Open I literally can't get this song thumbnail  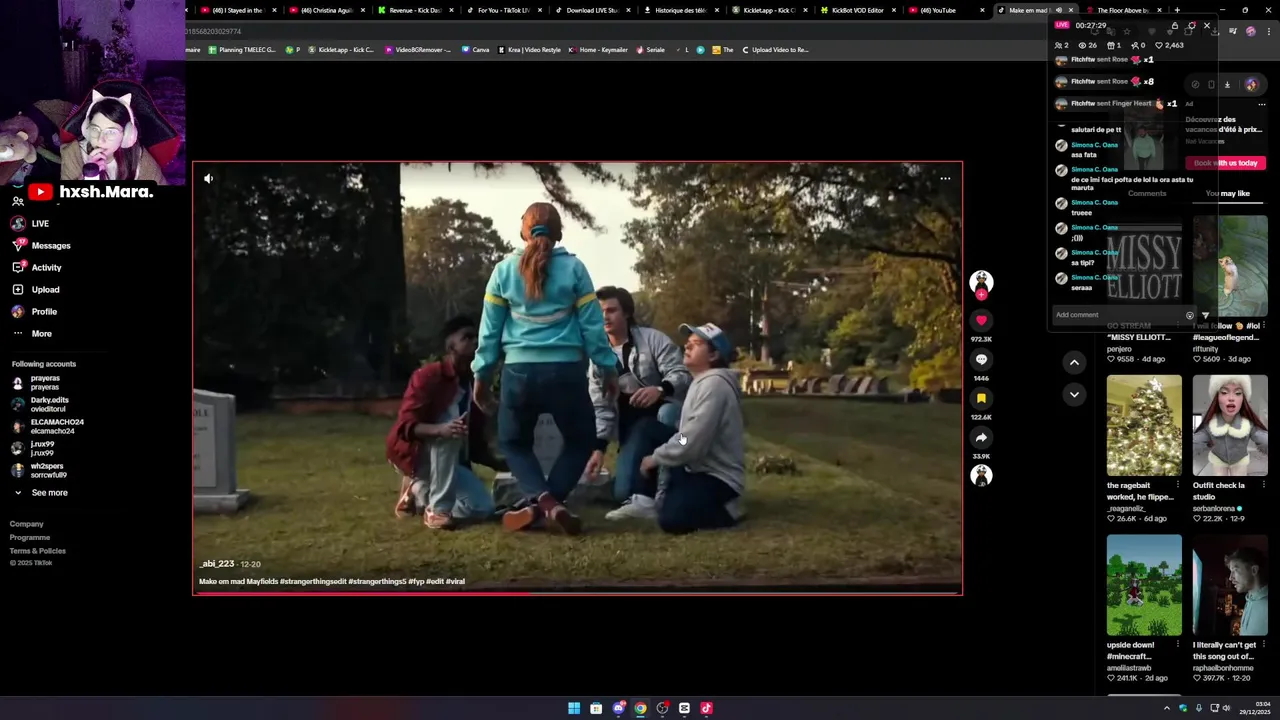click(1230, 585)
